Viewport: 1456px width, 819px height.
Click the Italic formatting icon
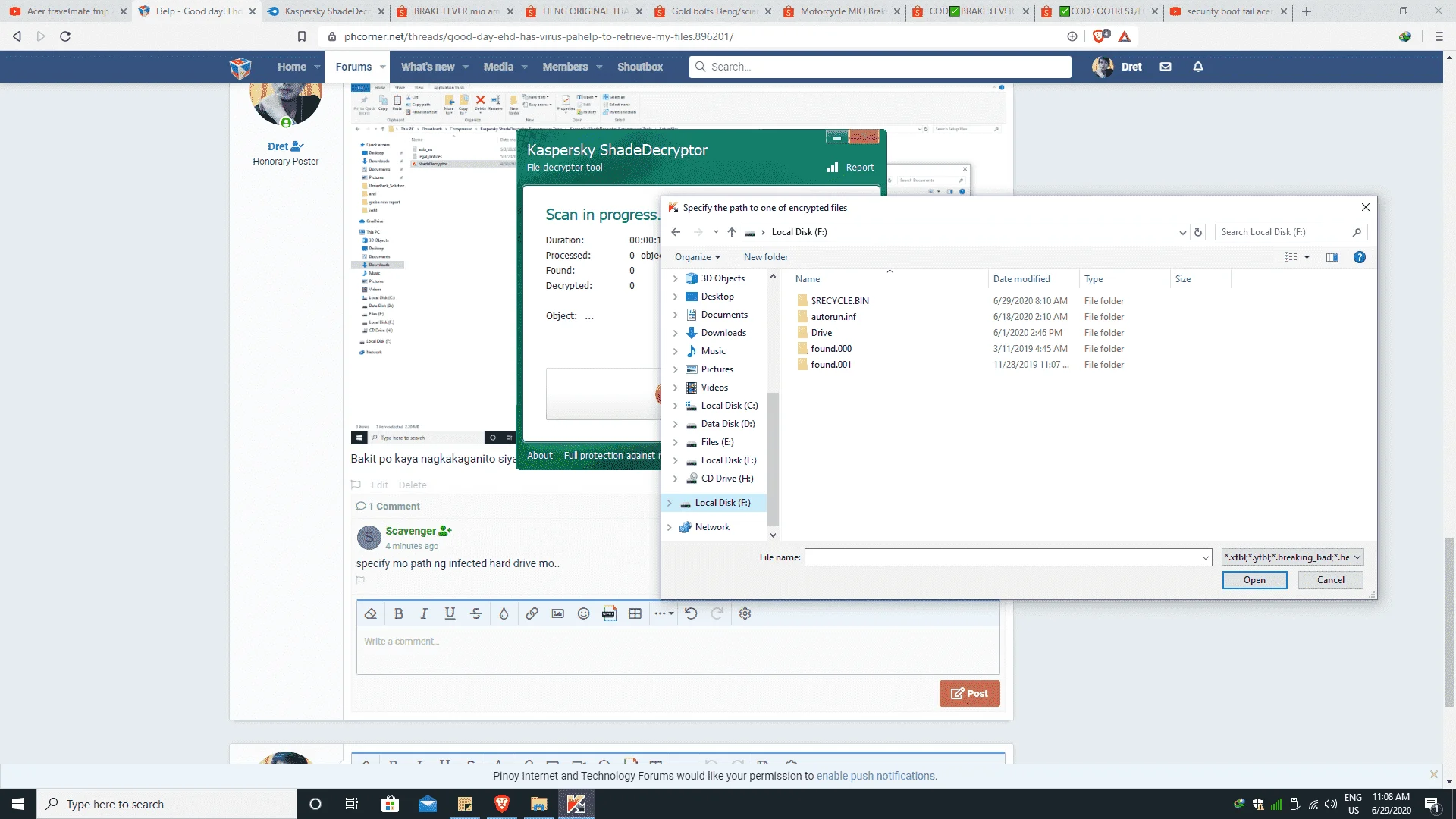(x=424, y=613)
